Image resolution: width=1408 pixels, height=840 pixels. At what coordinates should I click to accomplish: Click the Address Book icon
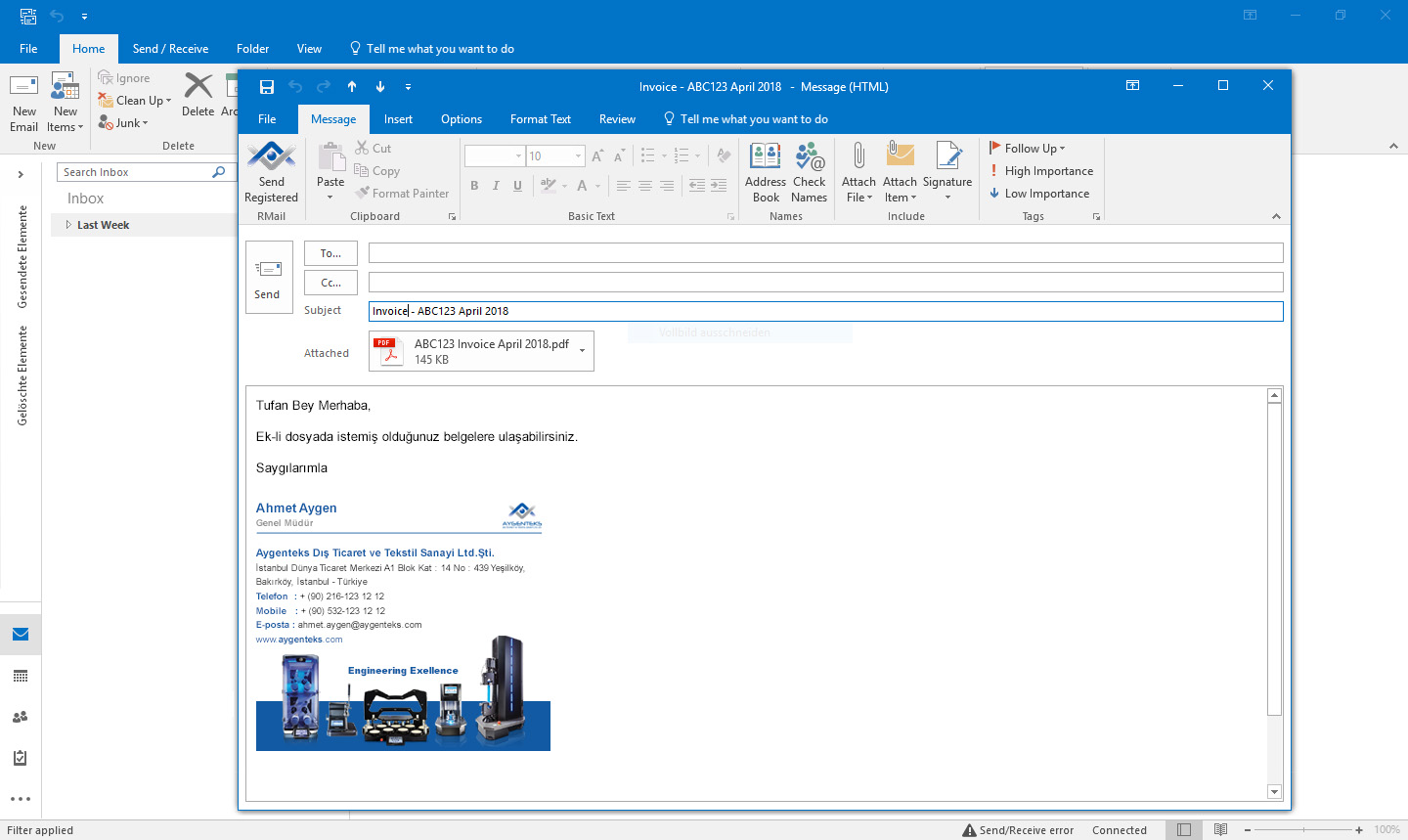(x=766, y=173)
